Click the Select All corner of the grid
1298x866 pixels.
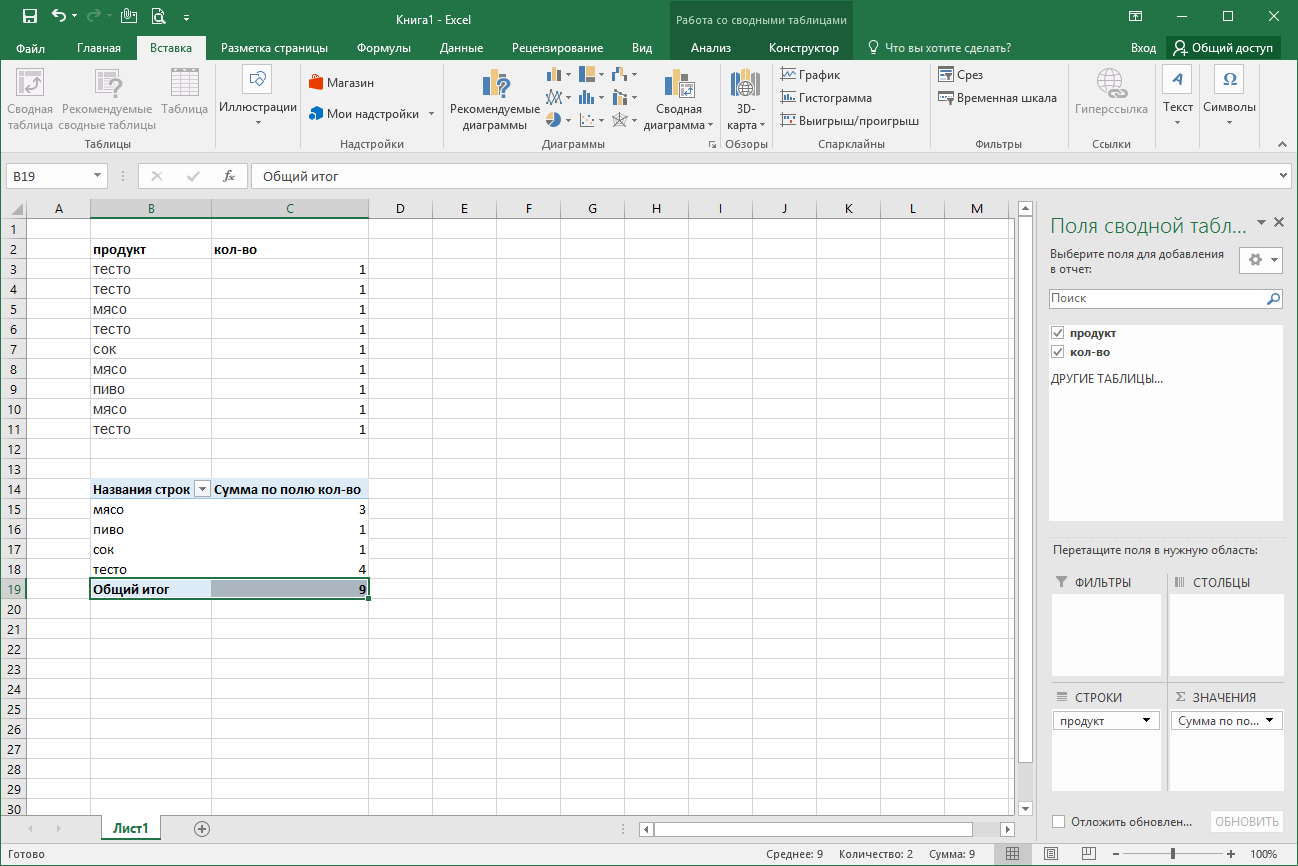(x=13, y=208)
